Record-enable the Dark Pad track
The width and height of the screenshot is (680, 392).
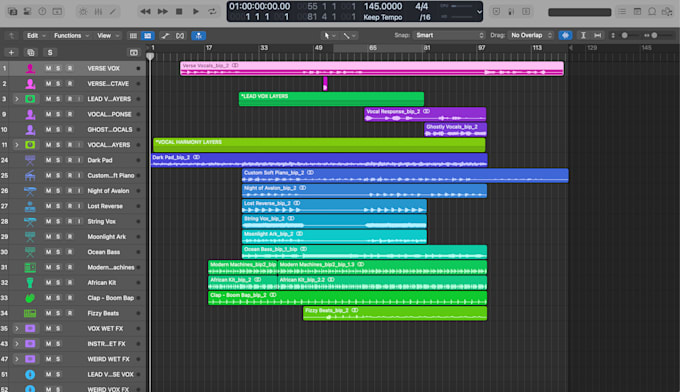pos(69,160)
